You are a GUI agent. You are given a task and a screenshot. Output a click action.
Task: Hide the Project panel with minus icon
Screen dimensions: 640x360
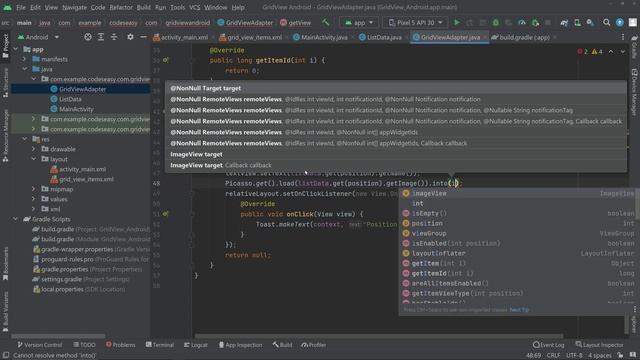[x=143, y=37]
